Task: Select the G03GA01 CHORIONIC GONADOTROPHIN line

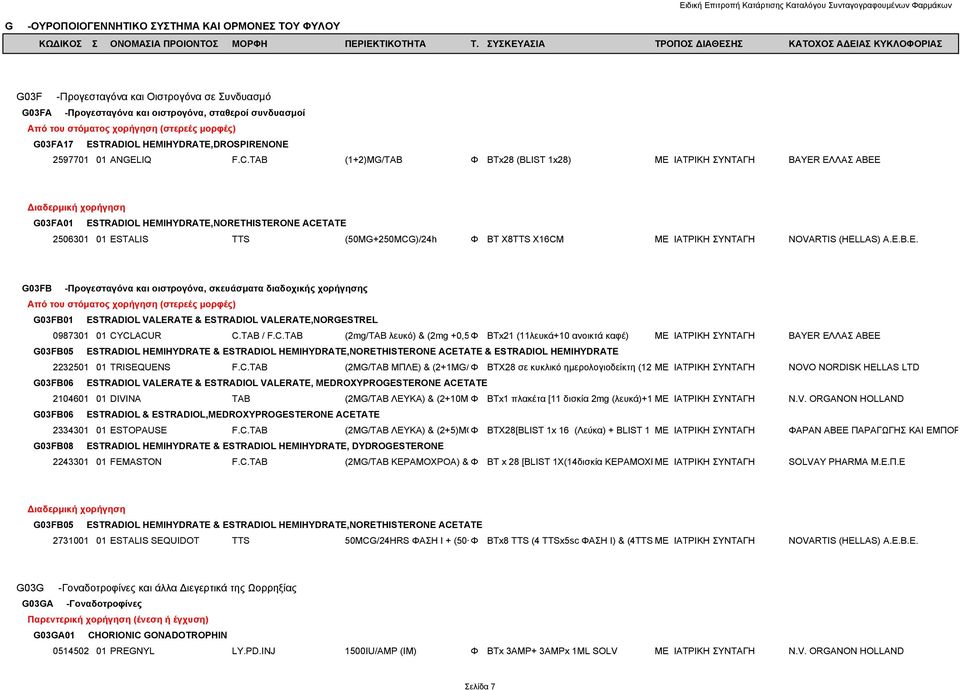Action: pyautogui.click(x=130, y=636)
